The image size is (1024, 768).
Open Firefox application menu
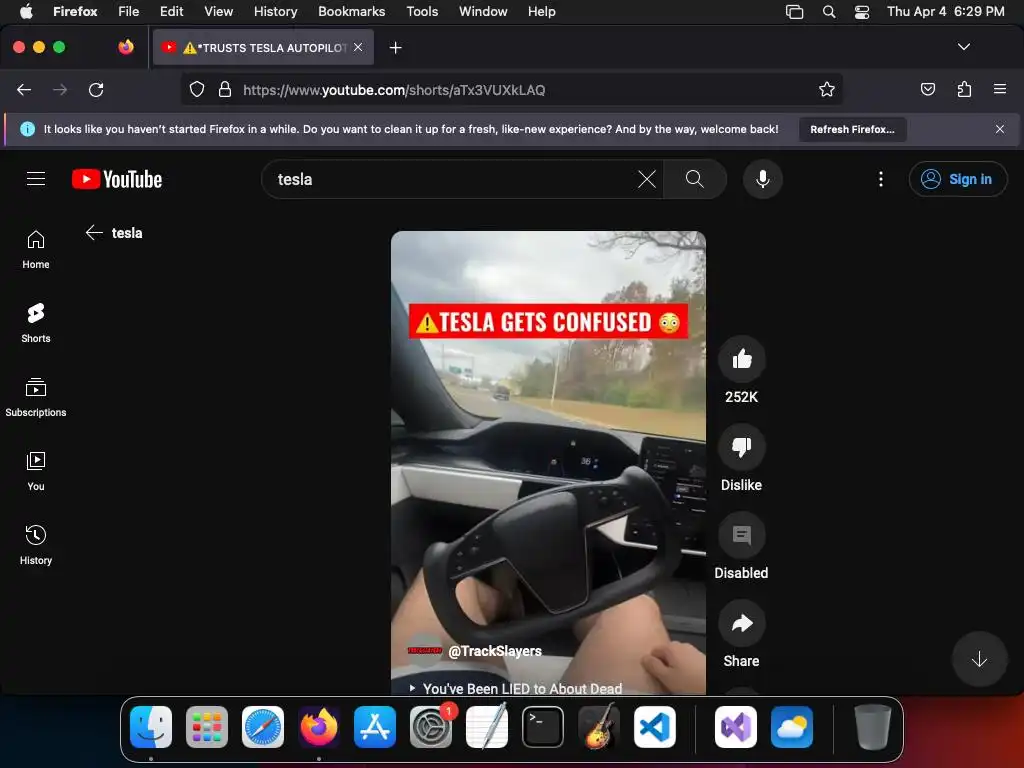[999, 89]
